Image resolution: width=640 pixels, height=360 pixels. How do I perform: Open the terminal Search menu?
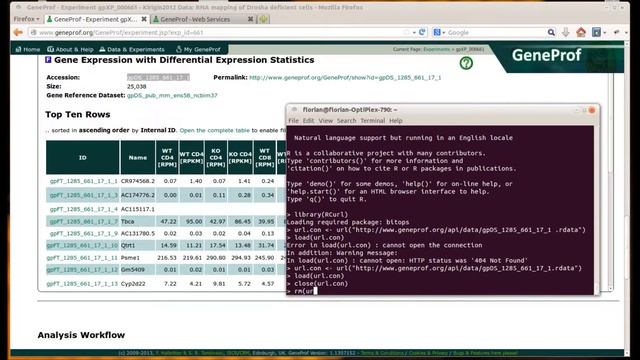pyautogui.click(x=346, y=121)
